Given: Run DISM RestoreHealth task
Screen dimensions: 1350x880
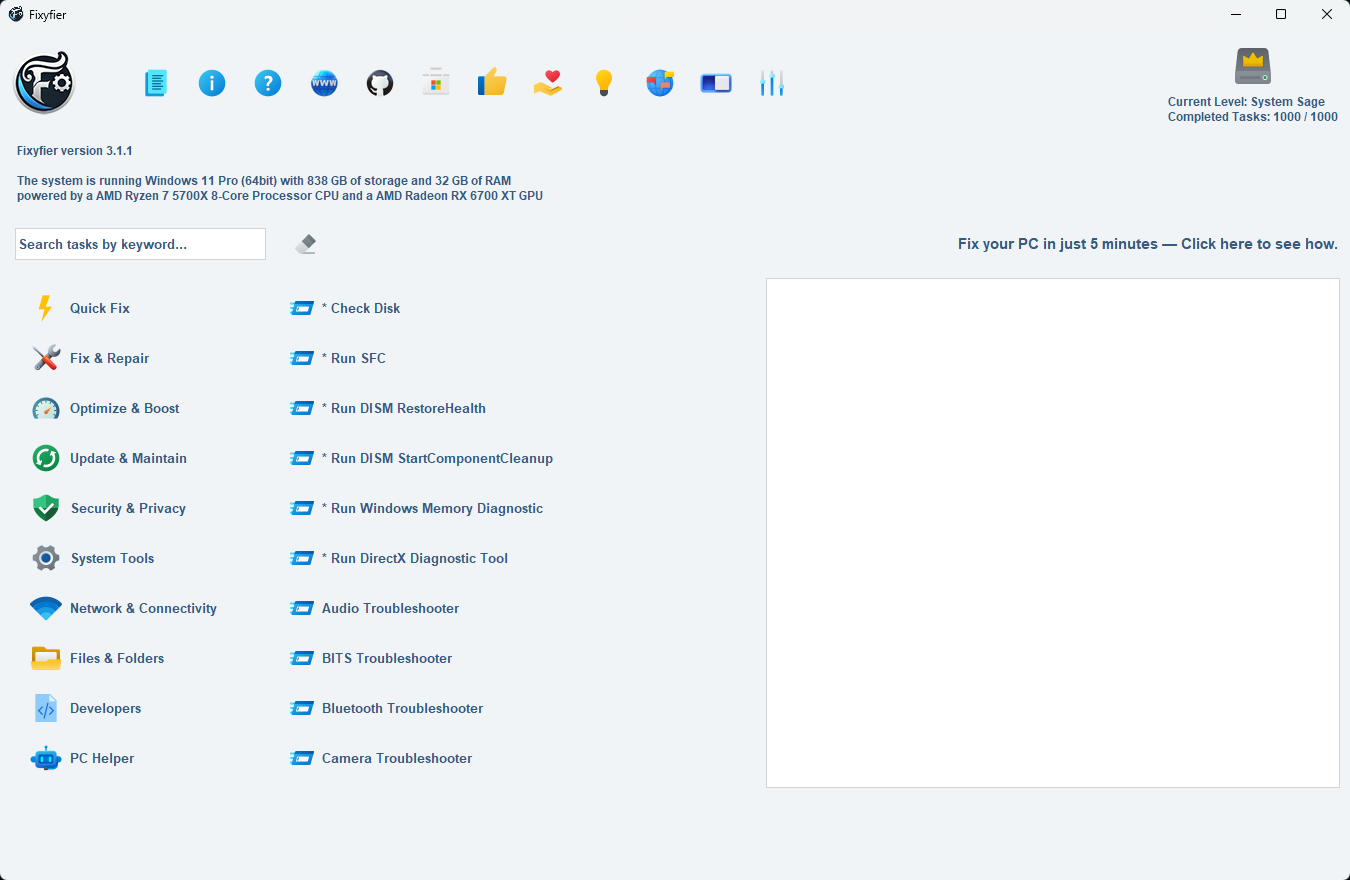Looking at the screenshot, I should (388, 408).
